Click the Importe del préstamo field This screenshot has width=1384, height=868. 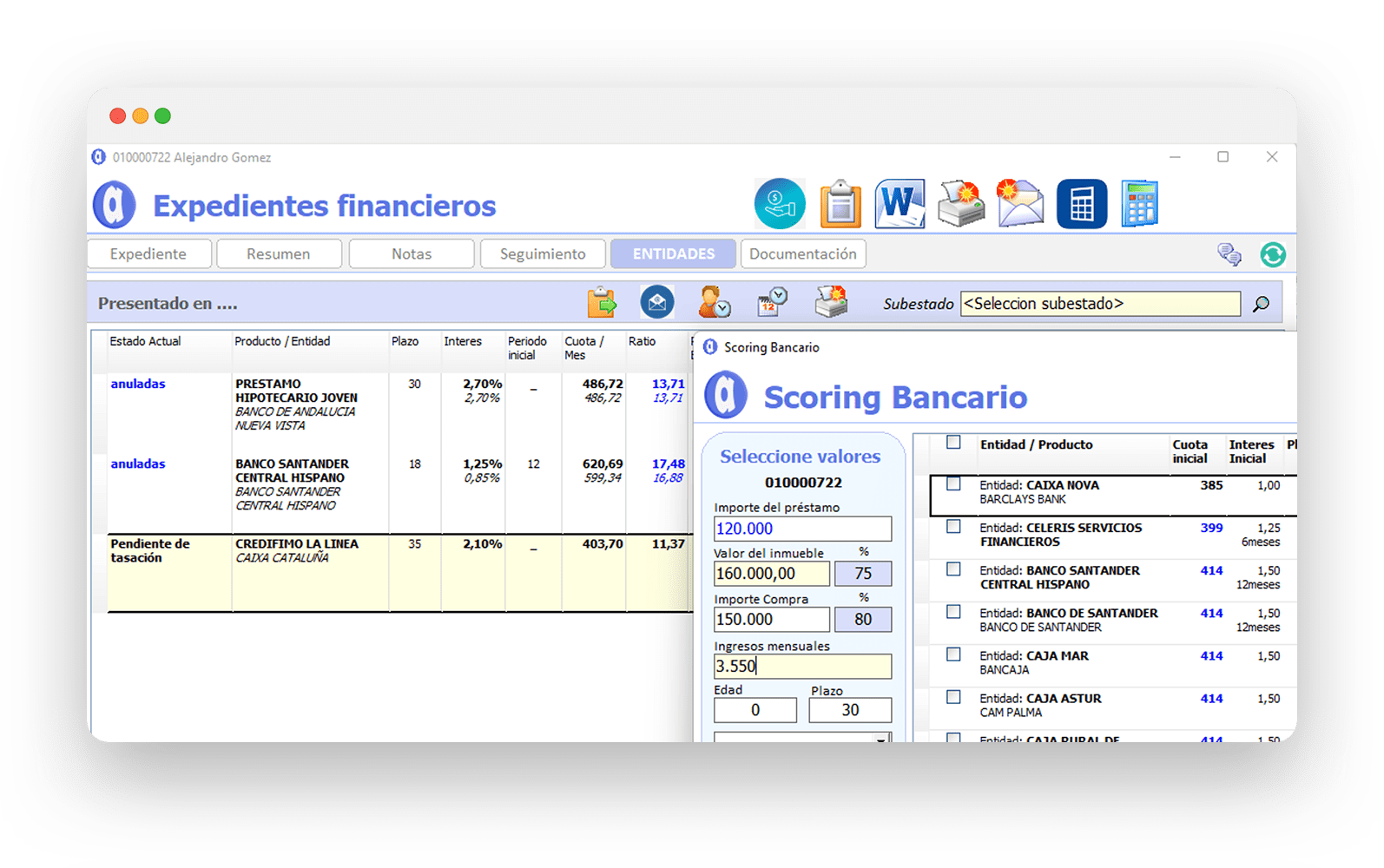[802, 529]
